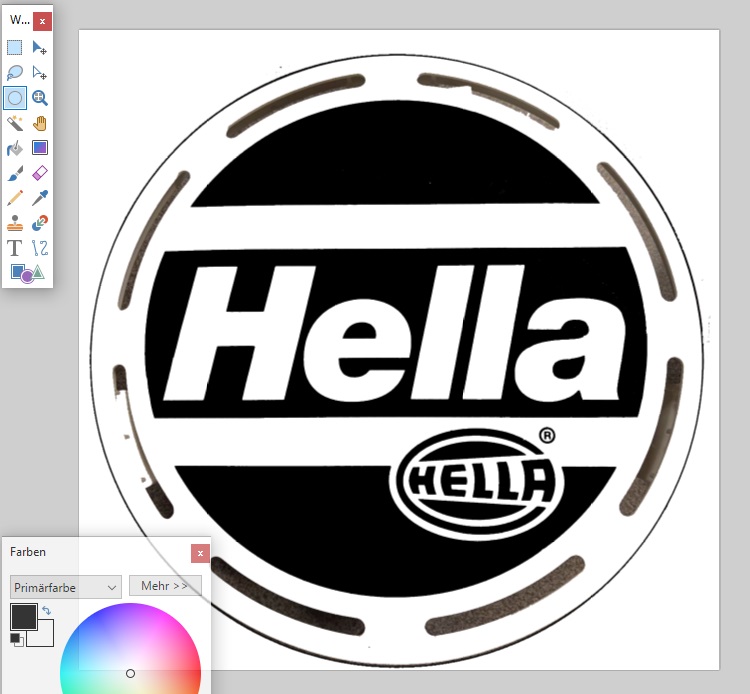Select the Move Selection tool
This screenshot has width=750, height=694.
[x=40, y=73]
